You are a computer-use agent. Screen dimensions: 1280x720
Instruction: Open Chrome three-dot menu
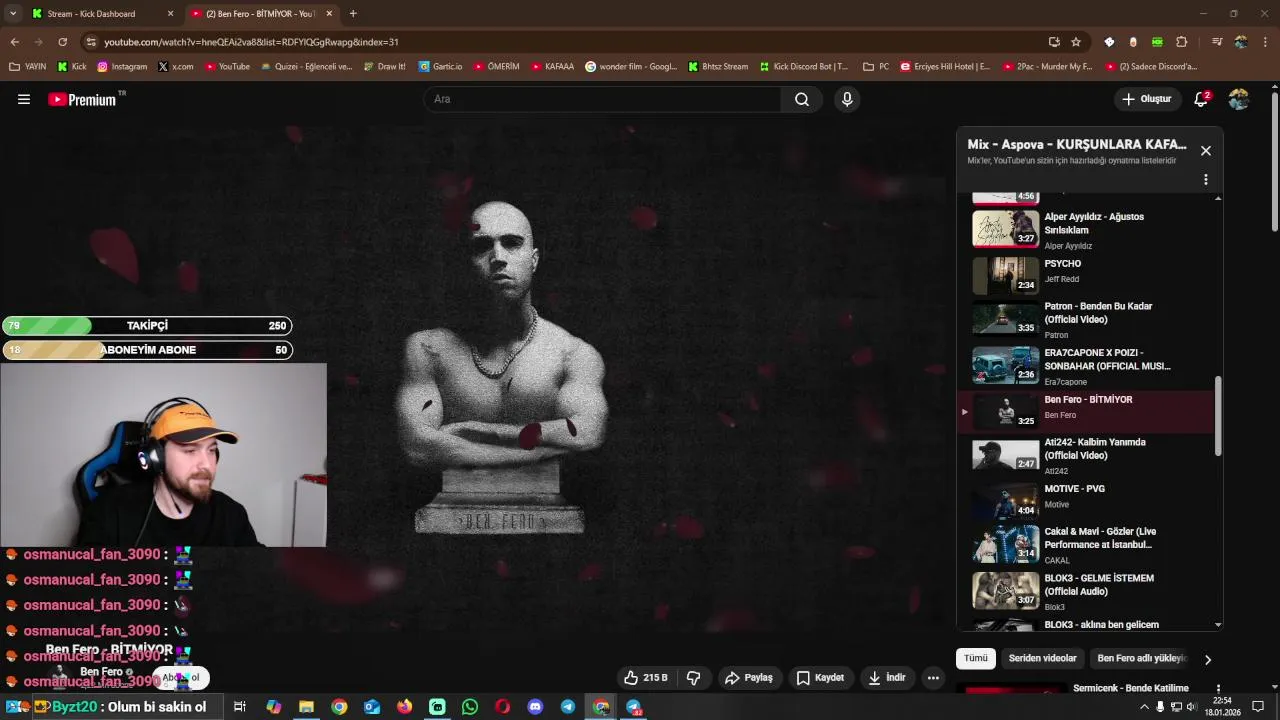click(x=1265, y=42)
